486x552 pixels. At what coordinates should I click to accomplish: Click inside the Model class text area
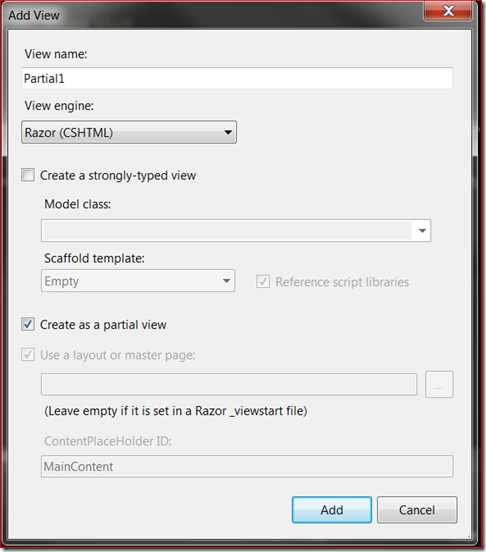pyautogui.click(x=227, y=231)
